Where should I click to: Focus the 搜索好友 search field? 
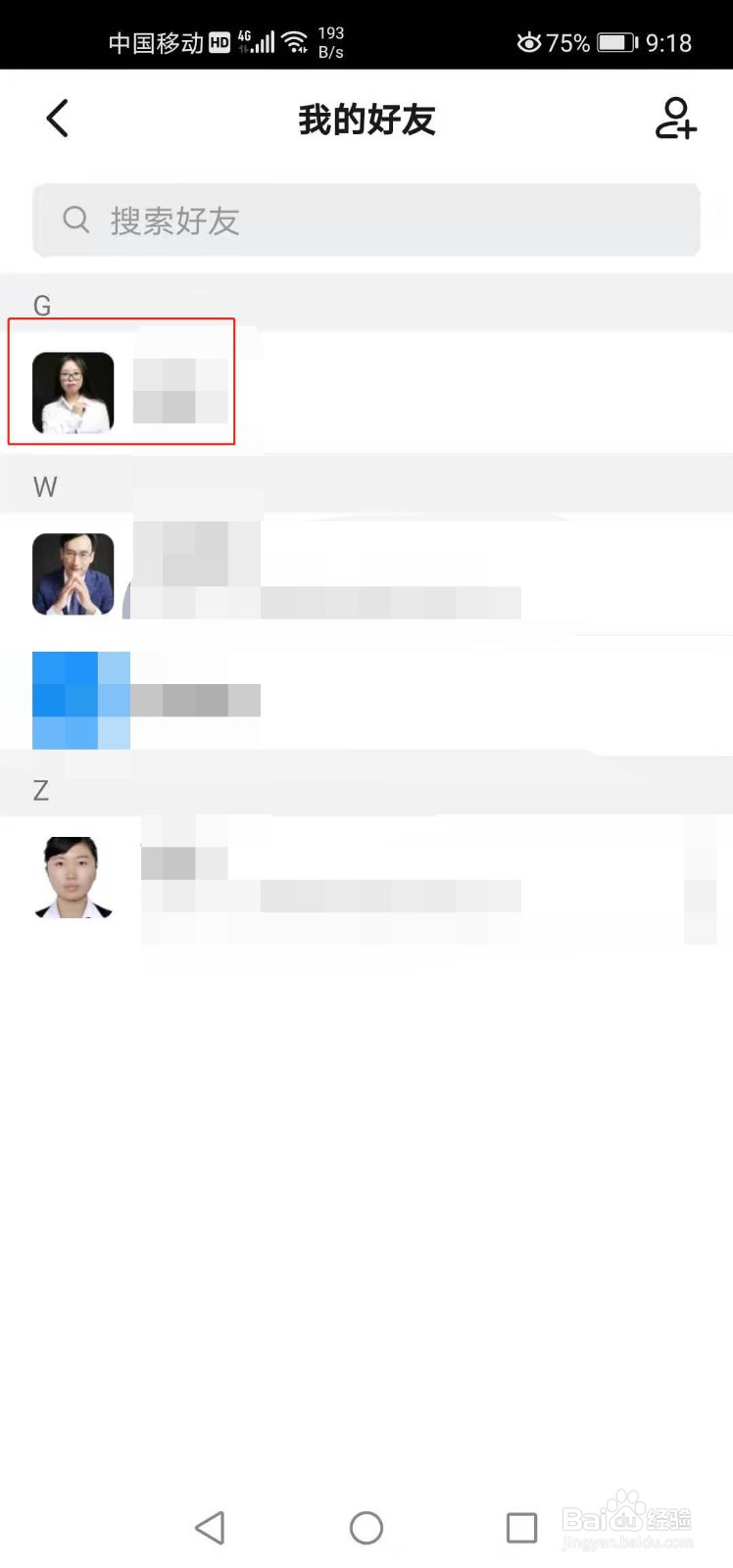(366, 220)
